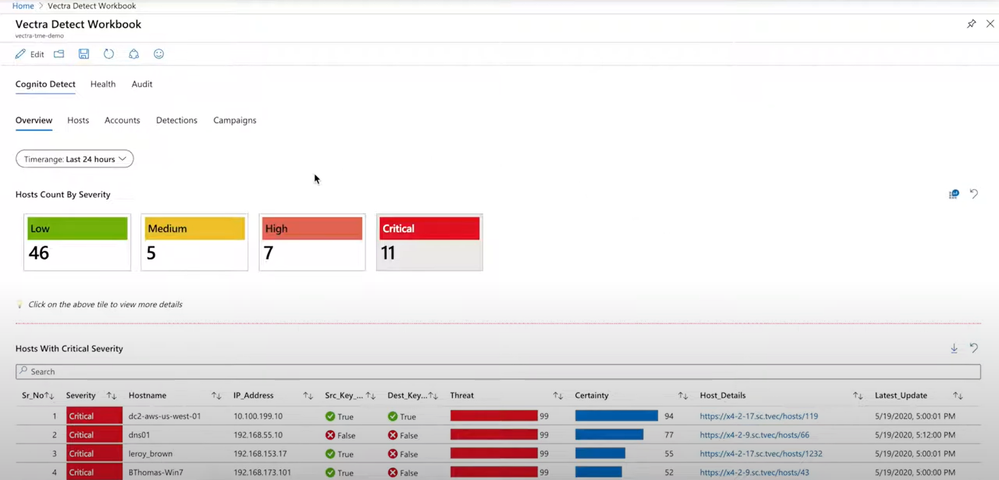Click red Src_Key False icon in dns01 row

[x=330, y=435]
